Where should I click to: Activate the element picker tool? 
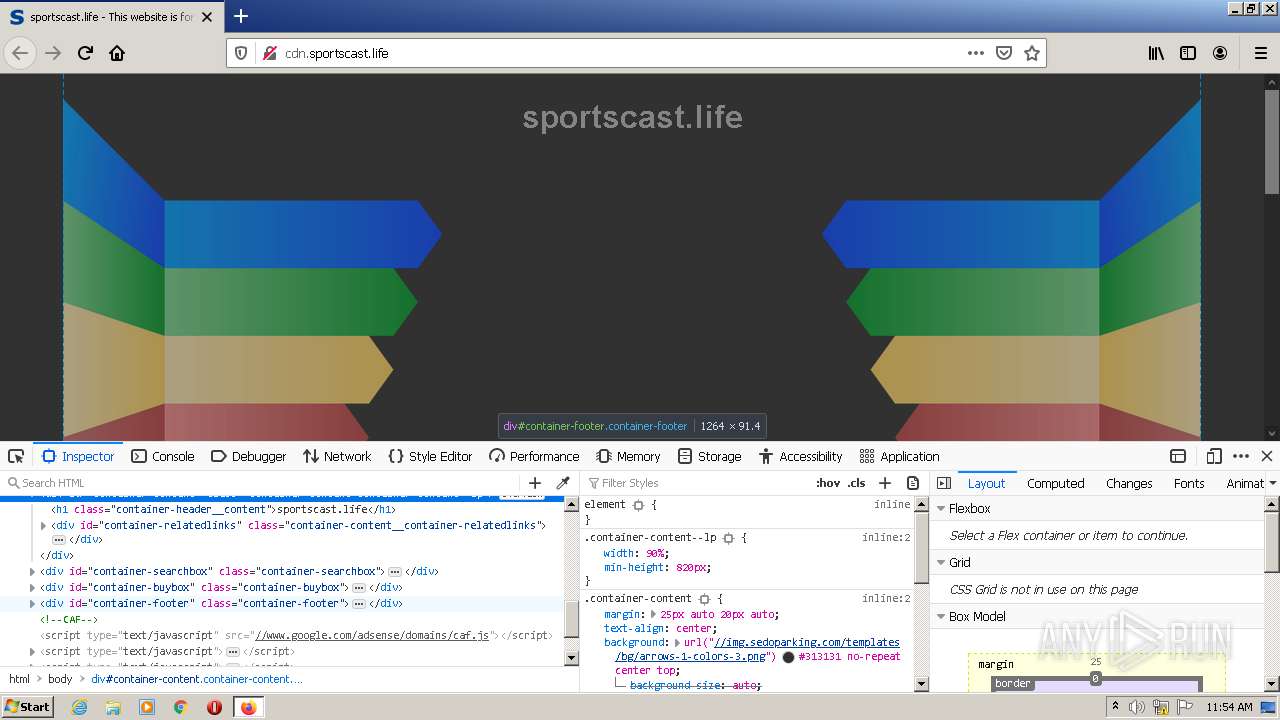[x=16, y=456]
